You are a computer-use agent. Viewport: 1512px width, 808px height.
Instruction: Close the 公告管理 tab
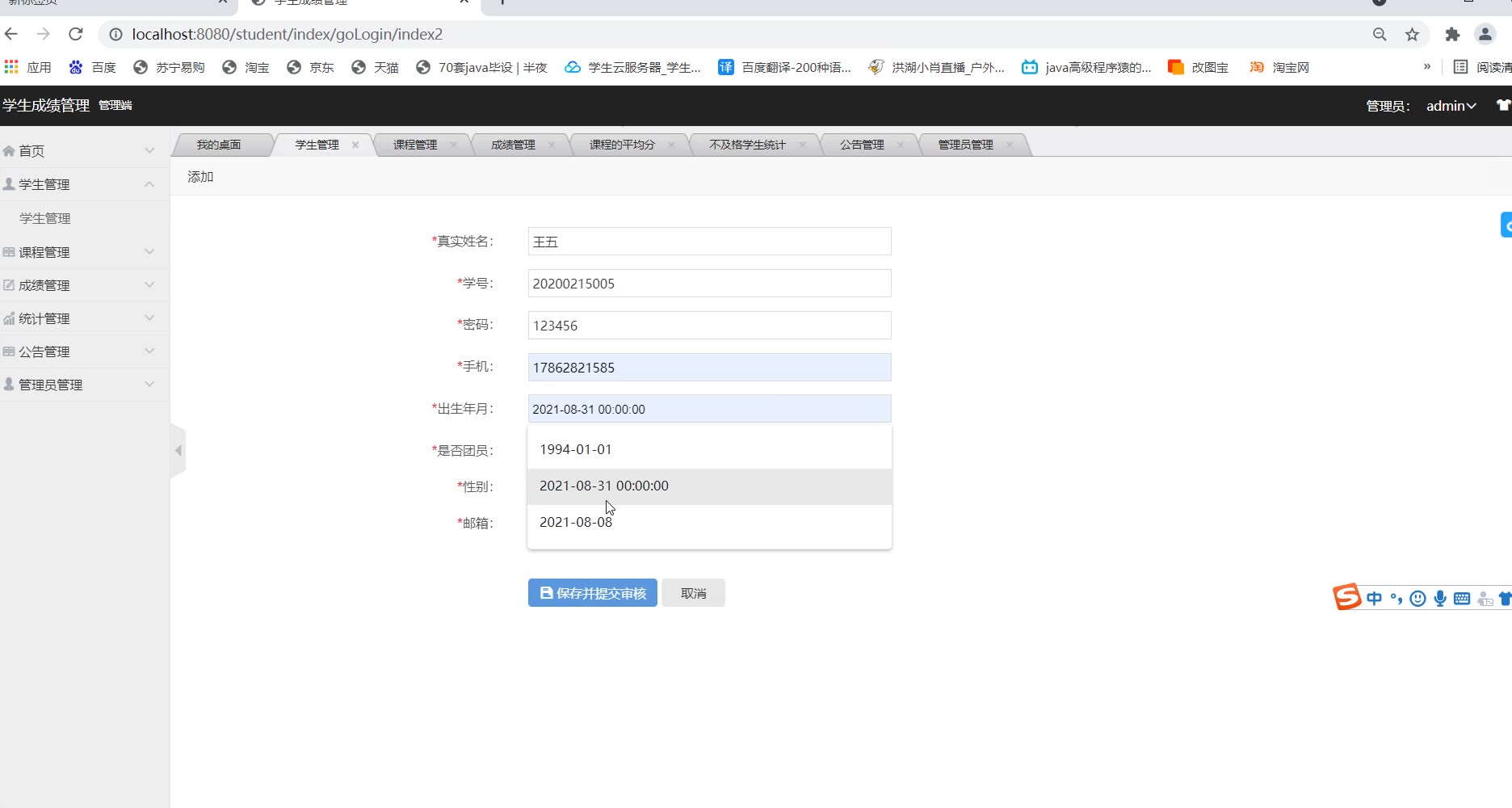pyautogui.click(x=901, y=145)
